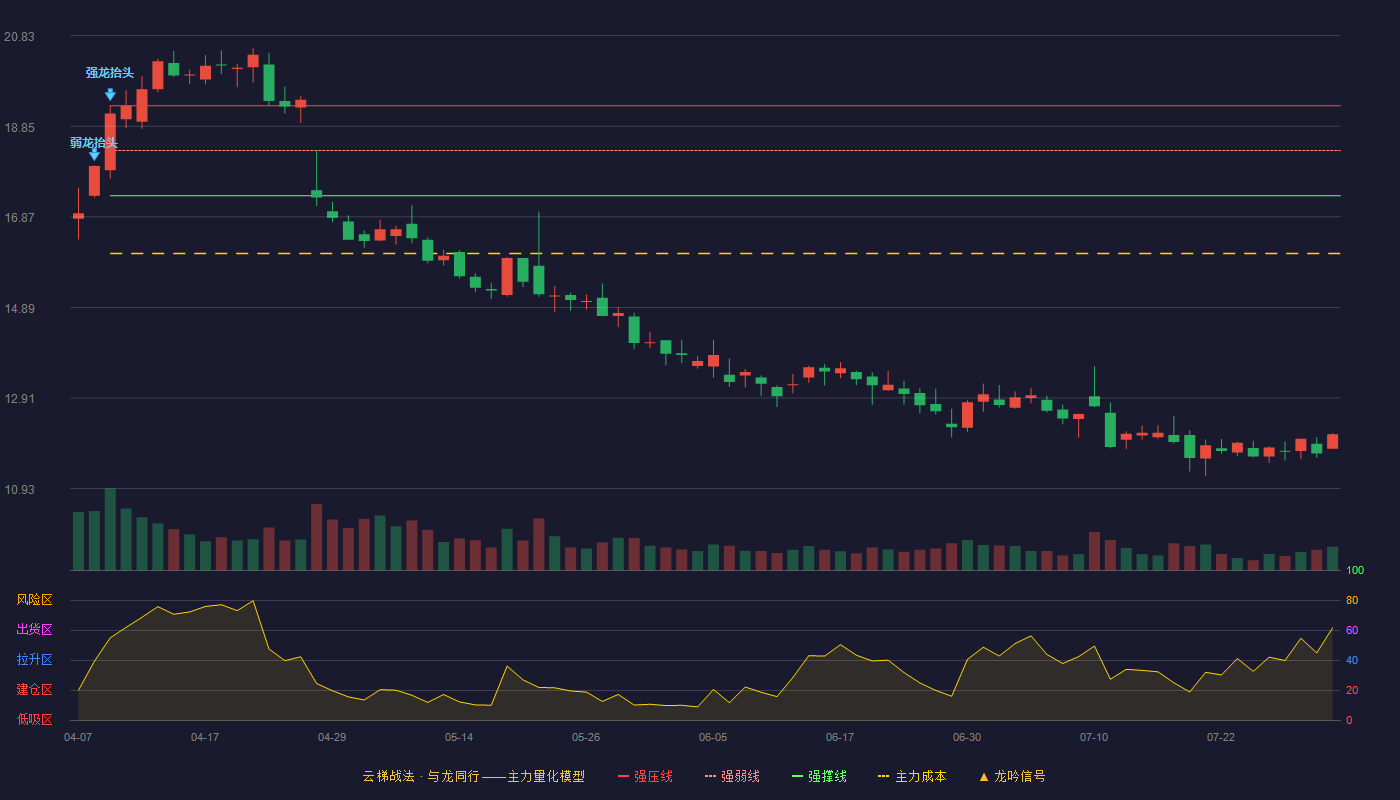Click the tallest volume bar near 04-07
This screenshot has height=800, width=1400.
point(110,529)
